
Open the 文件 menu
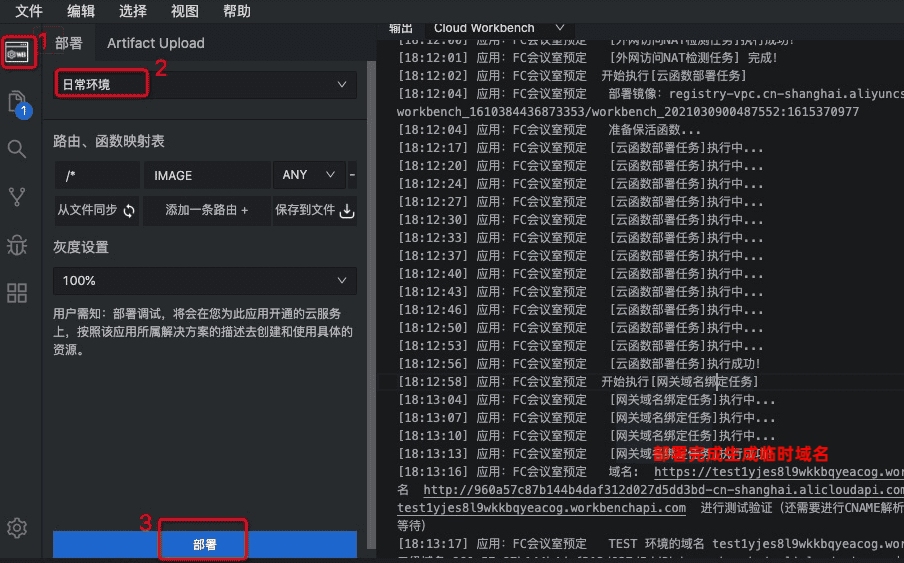29,11
